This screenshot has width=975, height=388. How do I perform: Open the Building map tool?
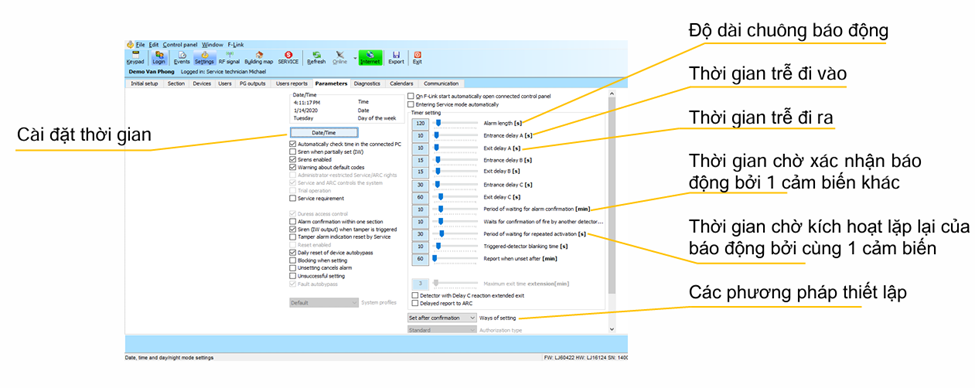click(259, 58)
